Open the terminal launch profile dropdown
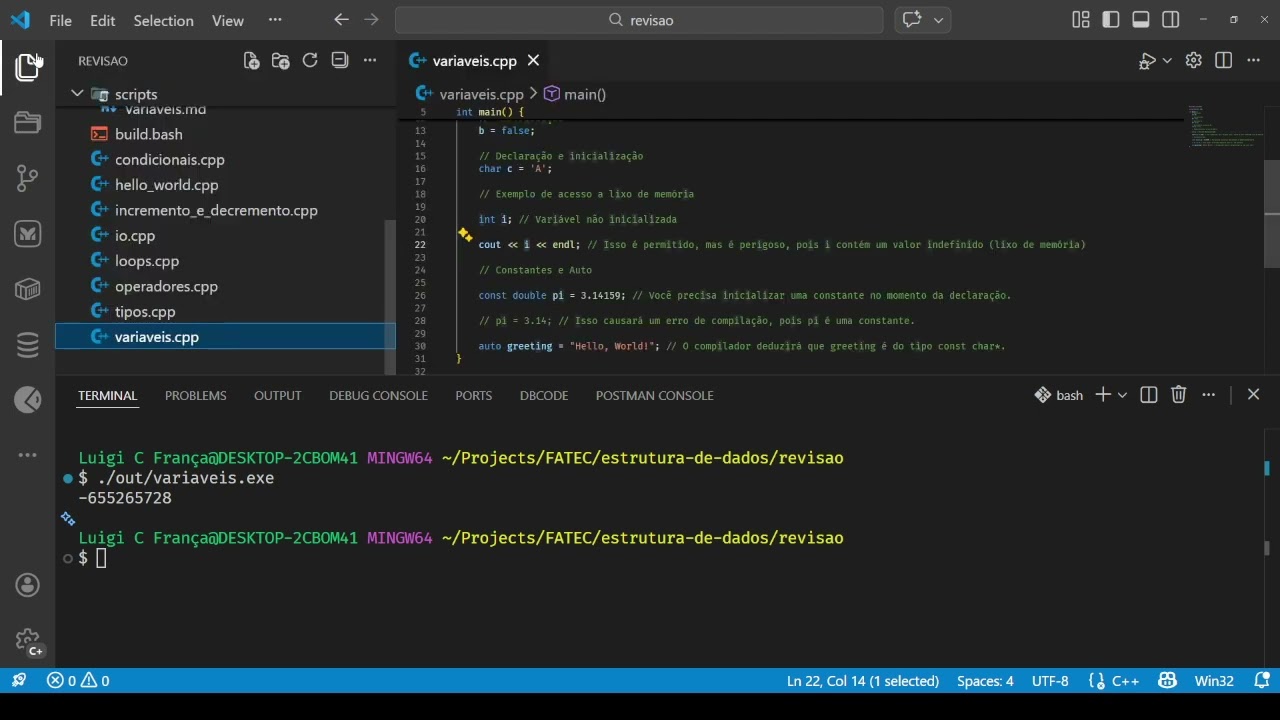The width and height of the screenshot is (1280, 720). coord(1122,395)
